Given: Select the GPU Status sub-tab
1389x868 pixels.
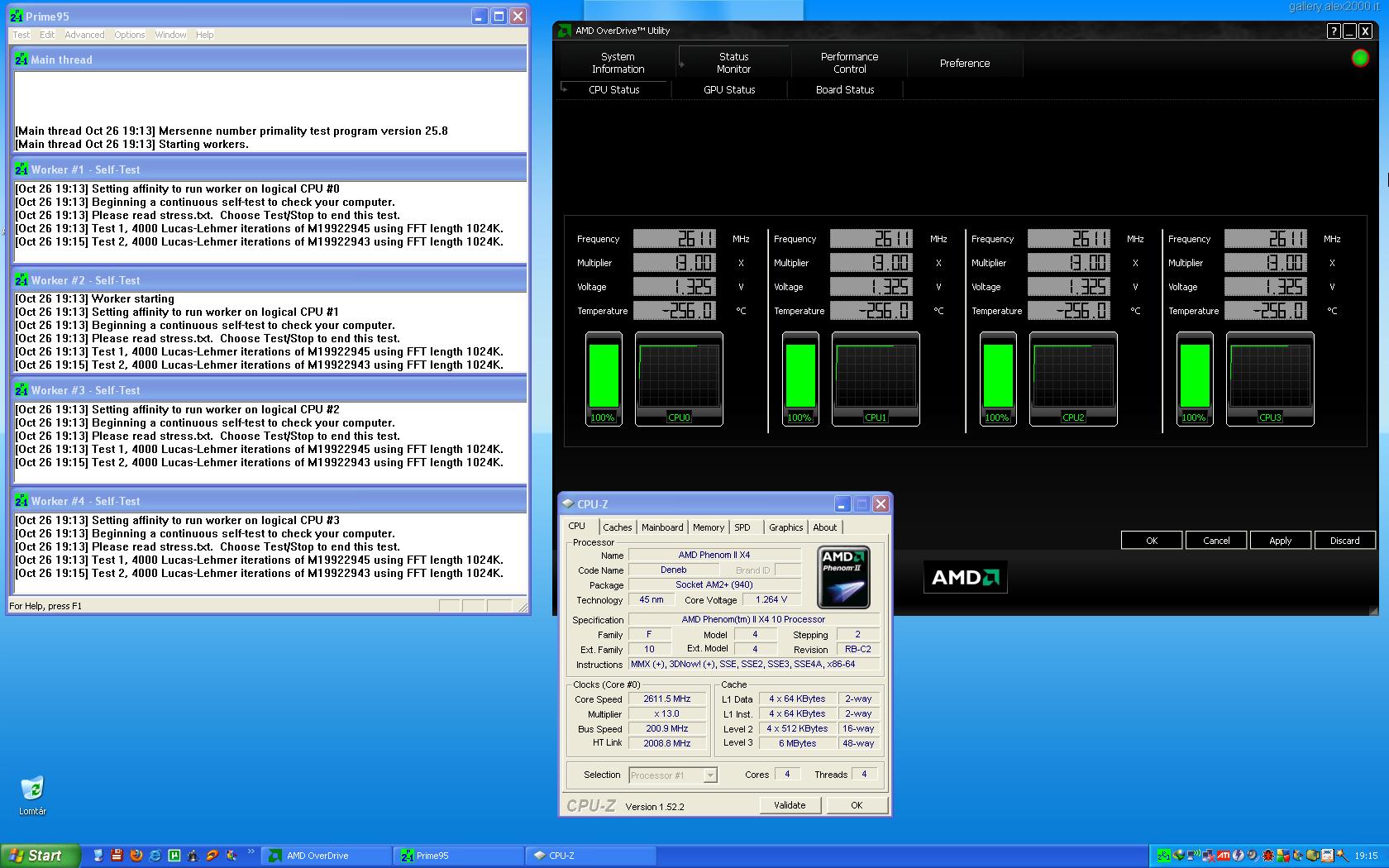Looking at the screenshot, I should 729,89.
